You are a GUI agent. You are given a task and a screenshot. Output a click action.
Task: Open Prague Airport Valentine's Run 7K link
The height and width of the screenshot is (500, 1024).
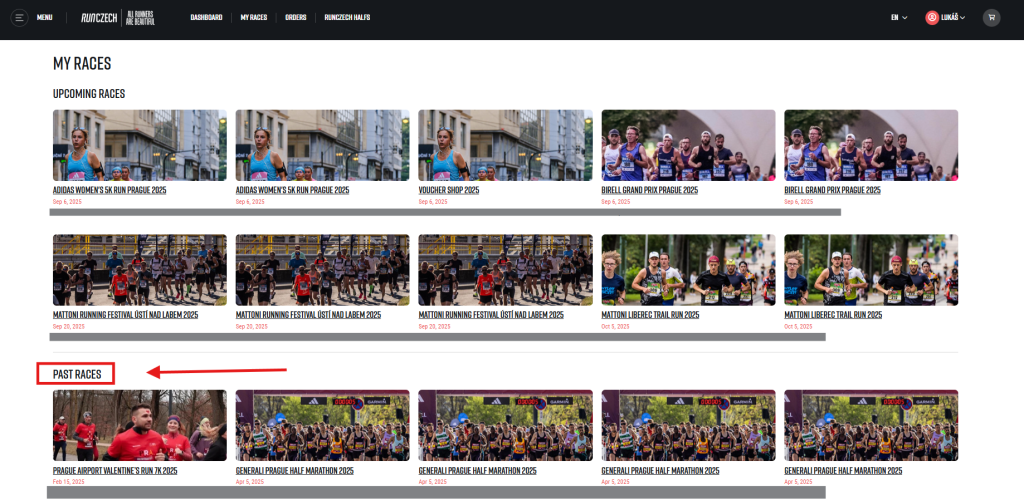[x=115, y=471]
